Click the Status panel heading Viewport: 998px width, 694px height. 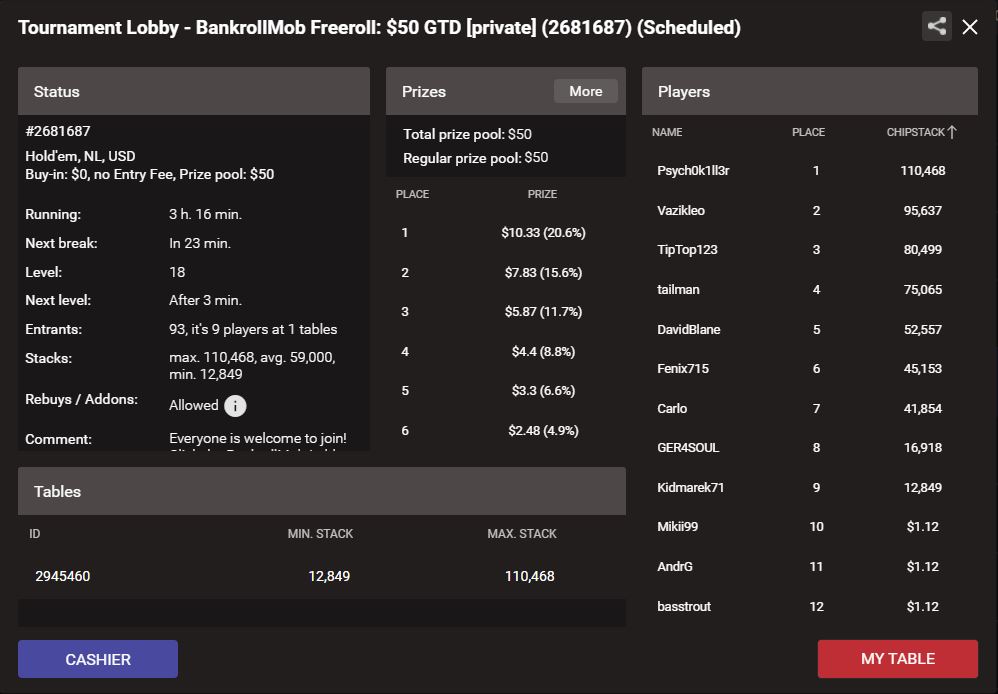coord(57,92)
